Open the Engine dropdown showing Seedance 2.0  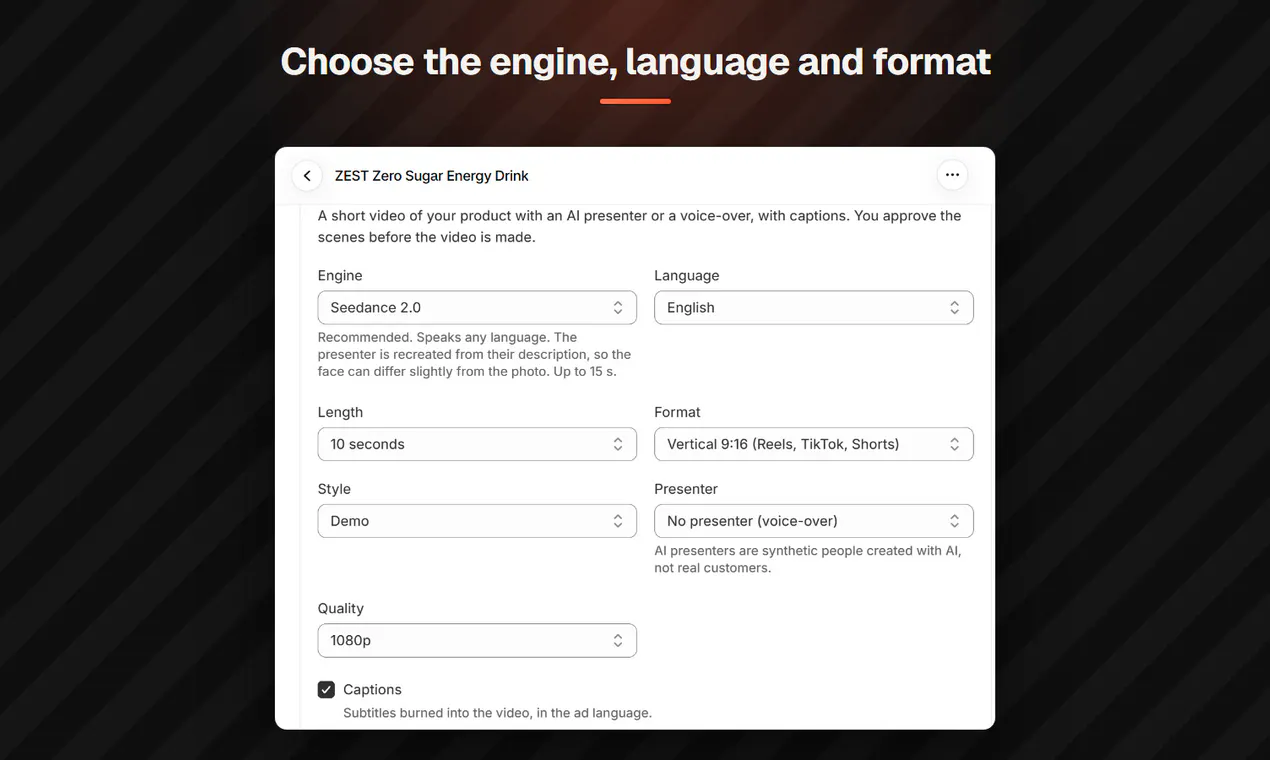click(477, 308)
